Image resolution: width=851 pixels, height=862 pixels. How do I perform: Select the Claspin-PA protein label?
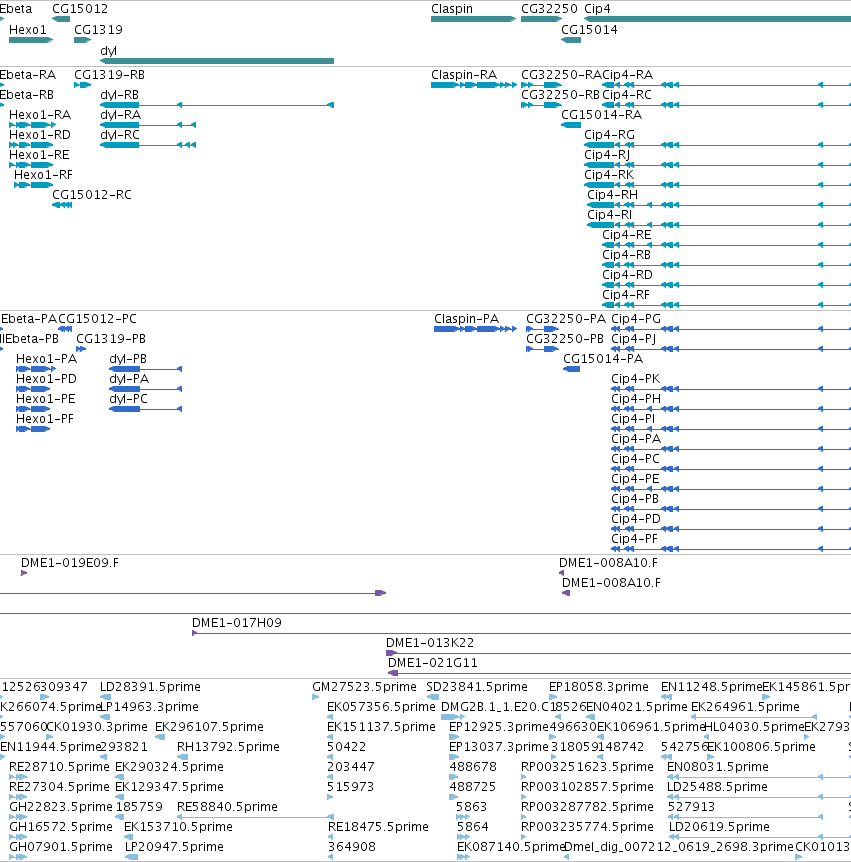467,319
